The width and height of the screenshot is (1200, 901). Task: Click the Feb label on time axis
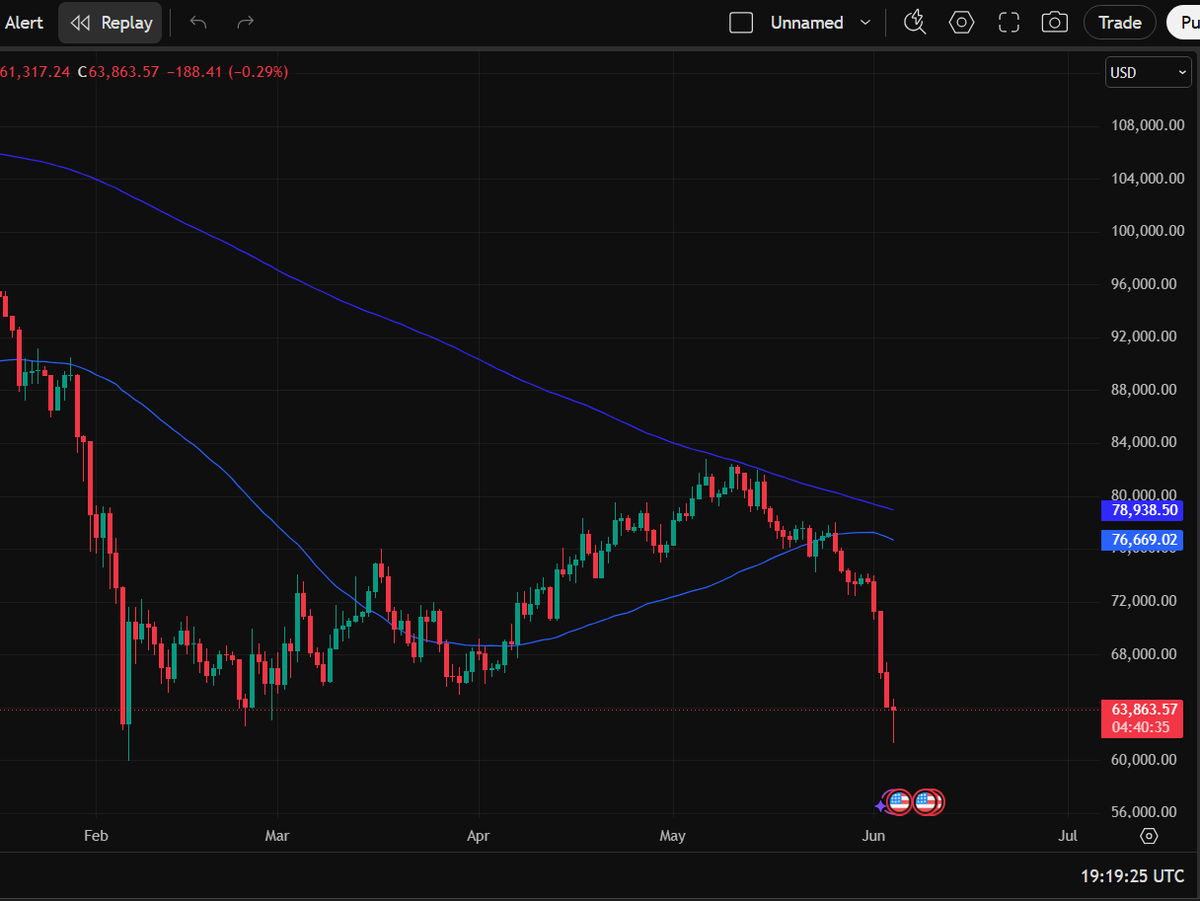click(x=95, y=836)
